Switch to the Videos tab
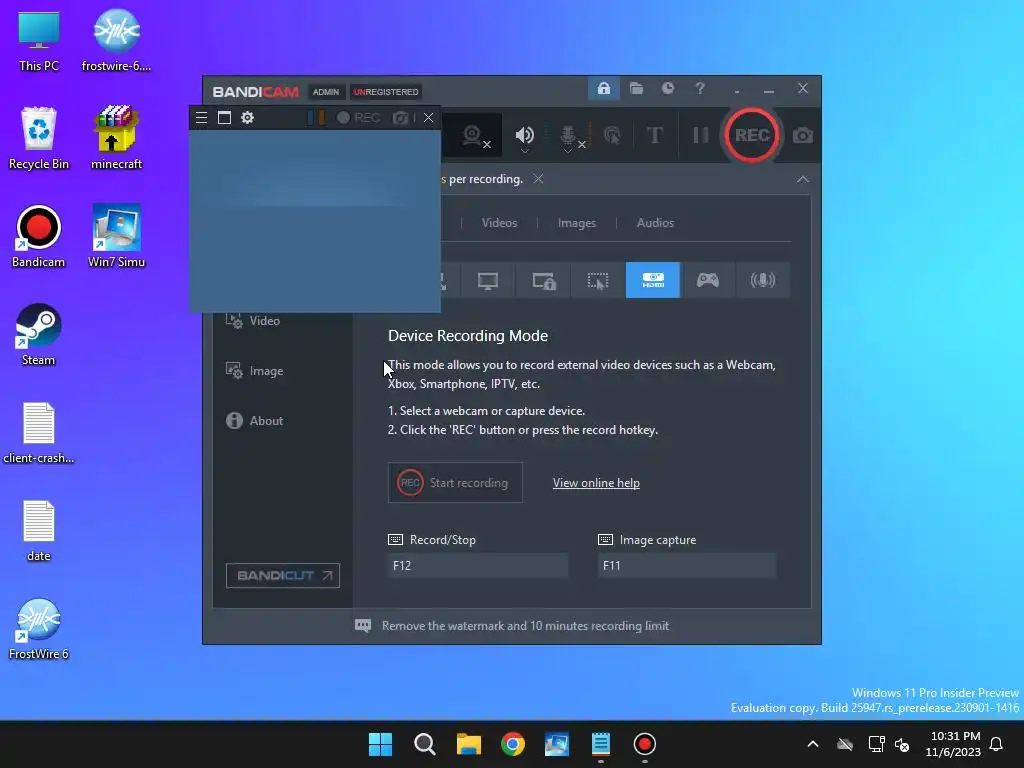 (x=499, y=223)
